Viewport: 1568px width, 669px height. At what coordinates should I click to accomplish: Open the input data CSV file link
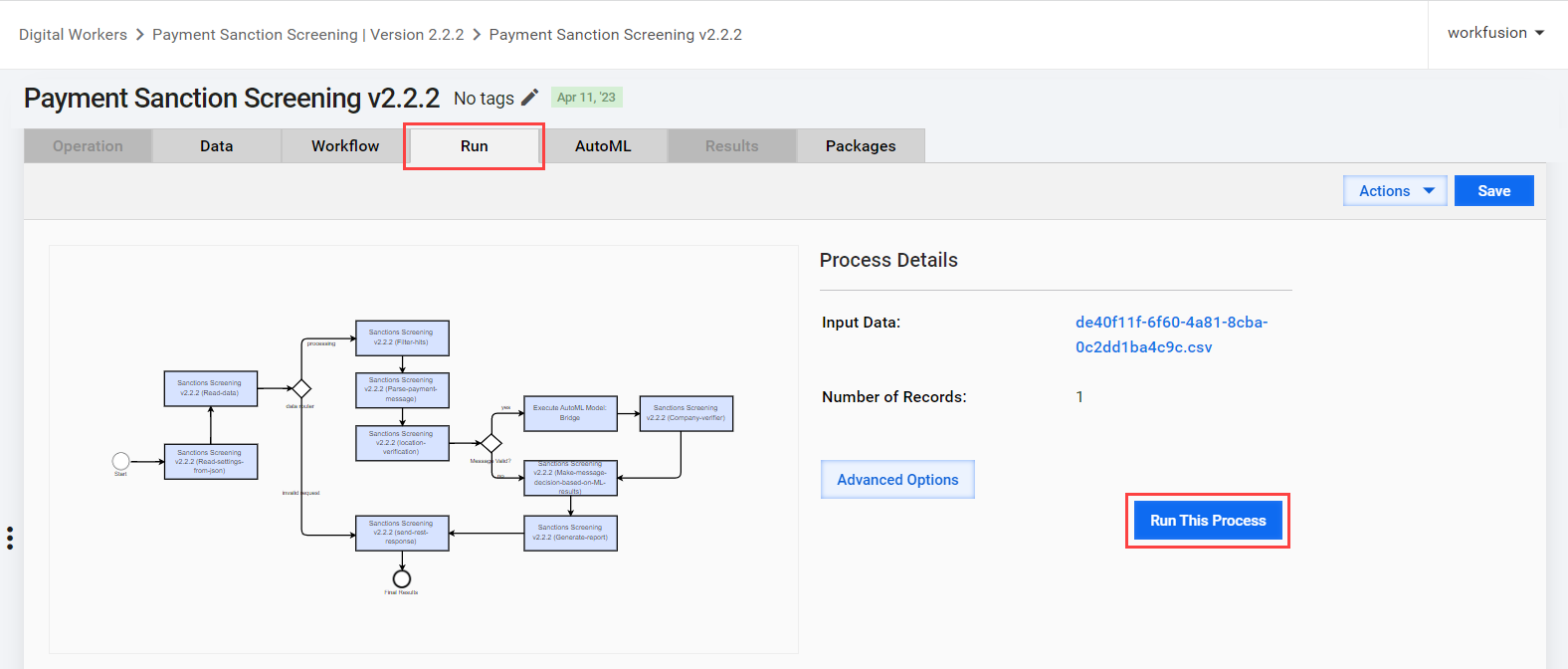(1172, 334)
